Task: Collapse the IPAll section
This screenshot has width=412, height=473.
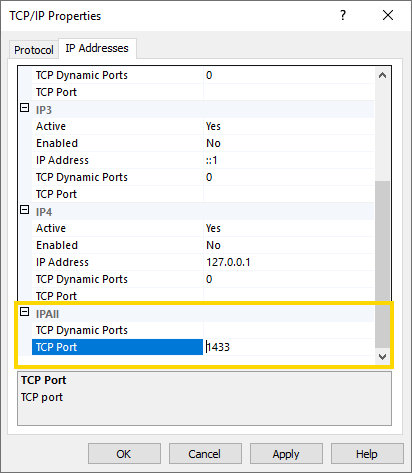Action: coord(25,312)
